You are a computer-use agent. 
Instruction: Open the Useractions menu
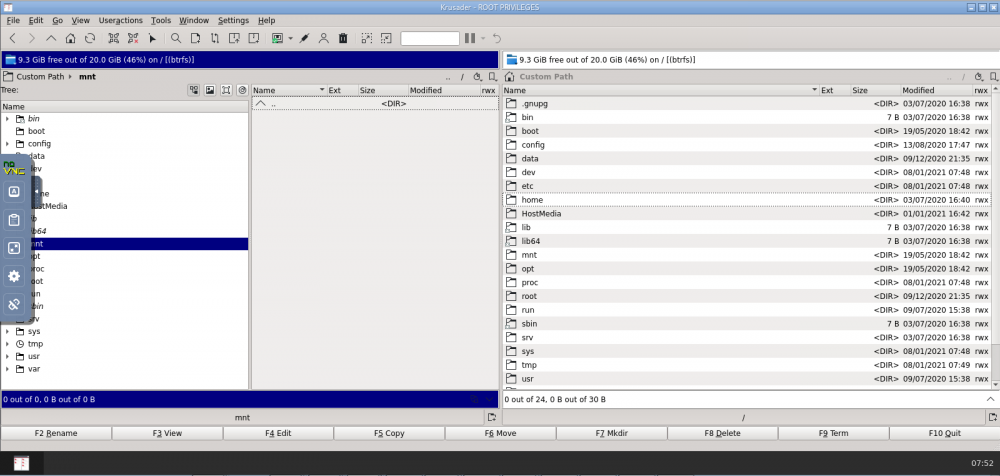tap(121, 20)
